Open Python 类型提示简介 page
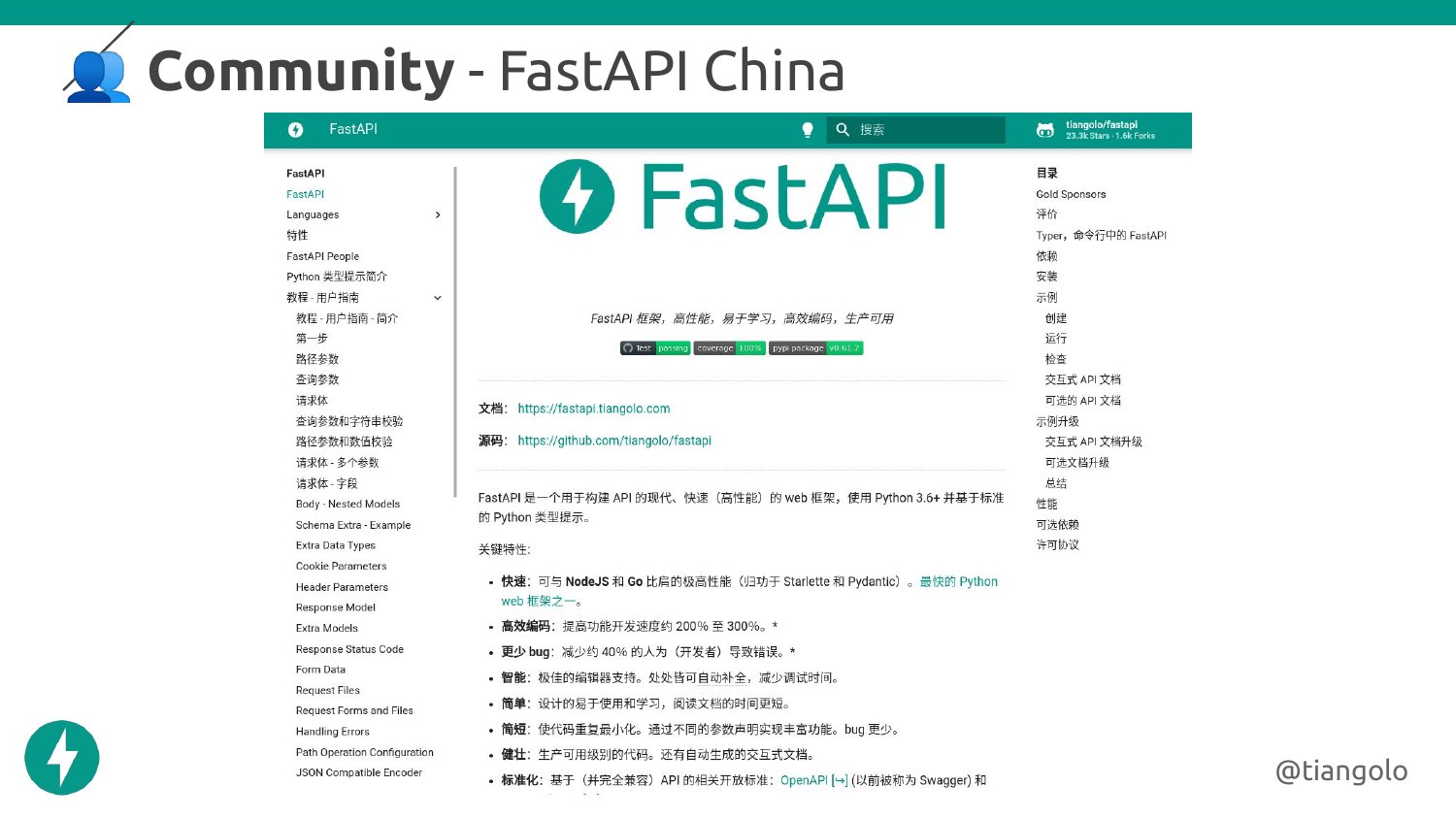Viewport: 1456px width, 819px height. click(336, 277)
